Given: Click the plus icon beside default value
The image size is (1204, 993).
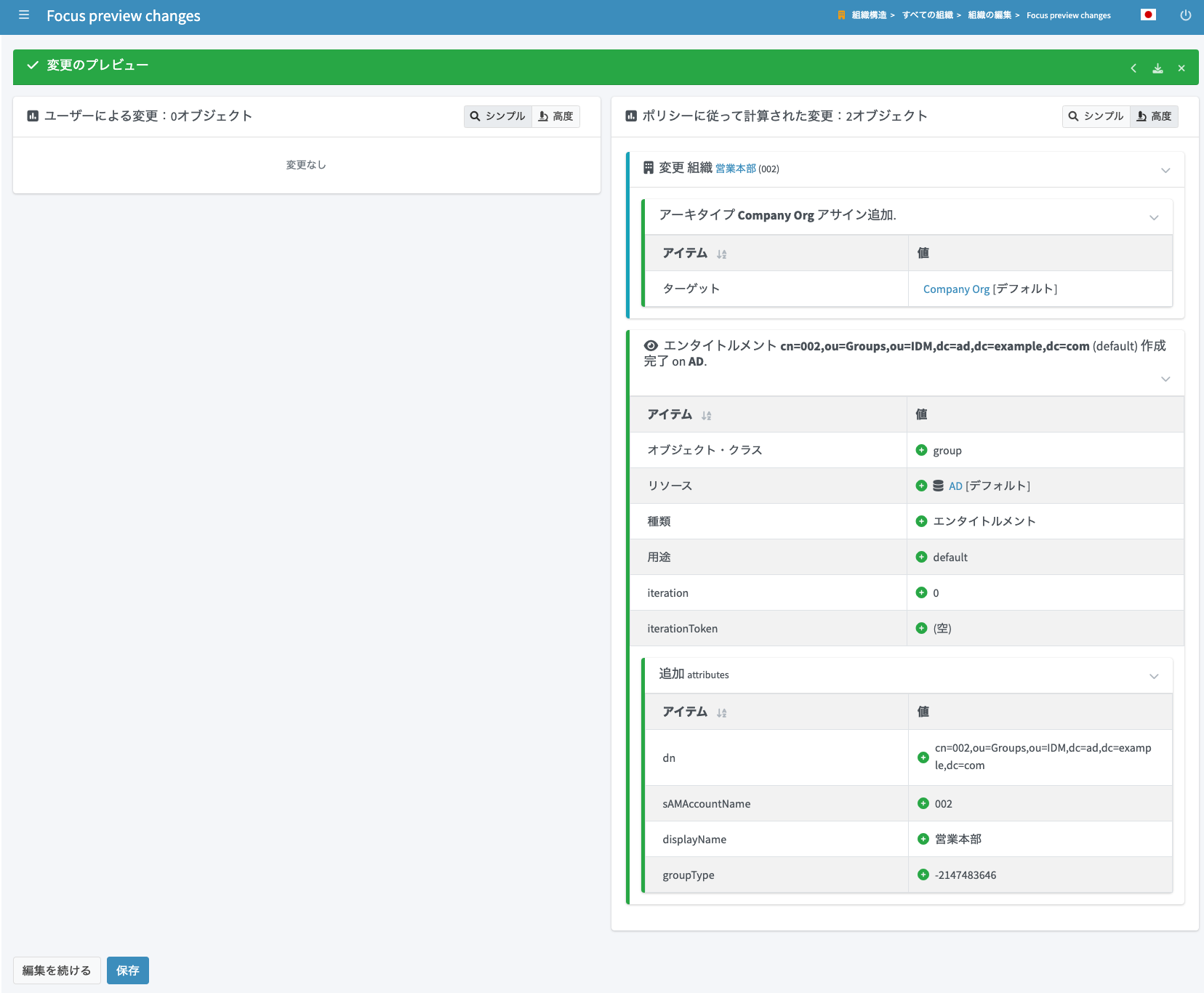Looking at the screenshot, I should (x=921, y=557).
